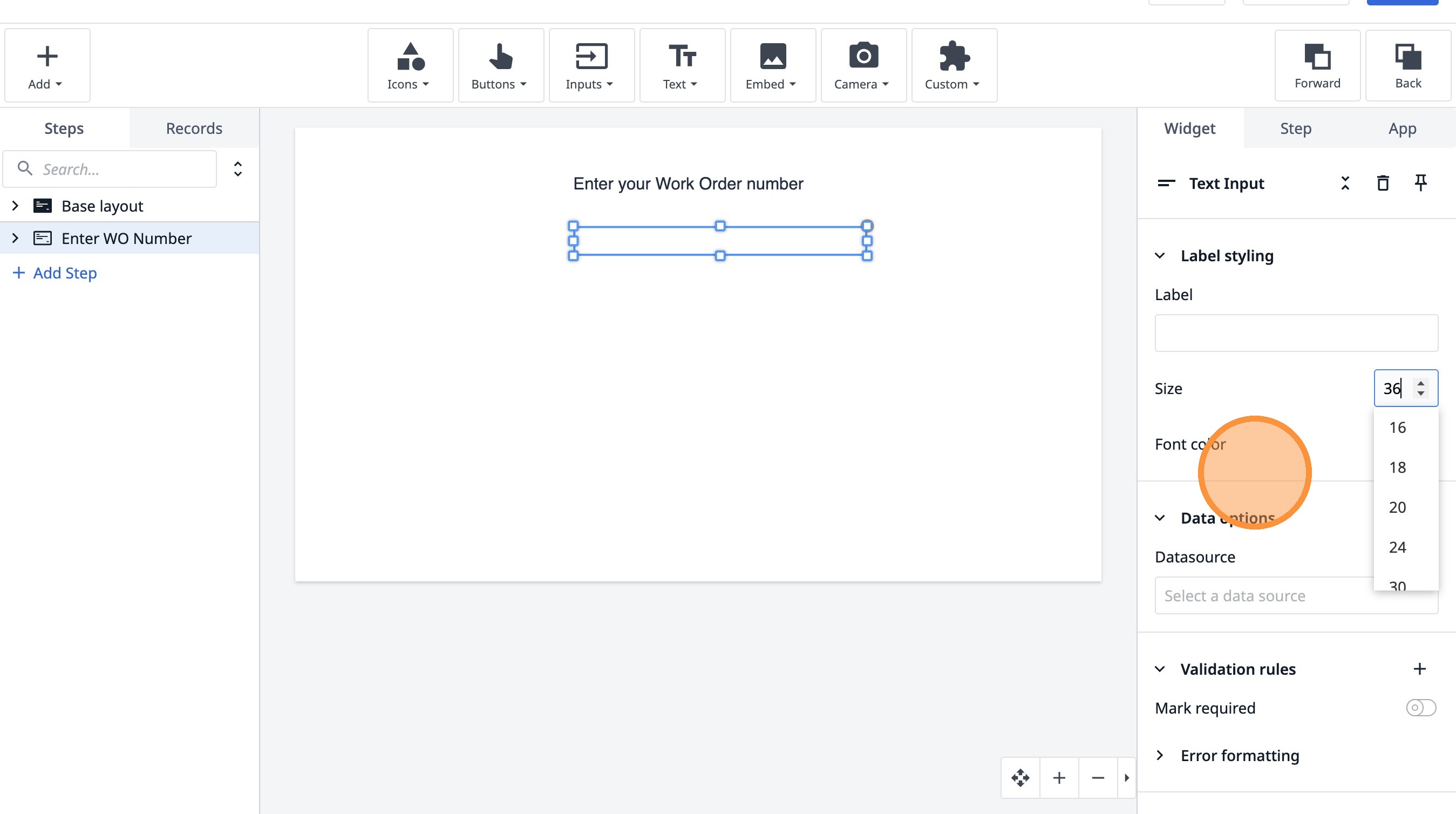1456x814 pixels.
Task: Open the Custom widgets menu
Action: (954, 65)
